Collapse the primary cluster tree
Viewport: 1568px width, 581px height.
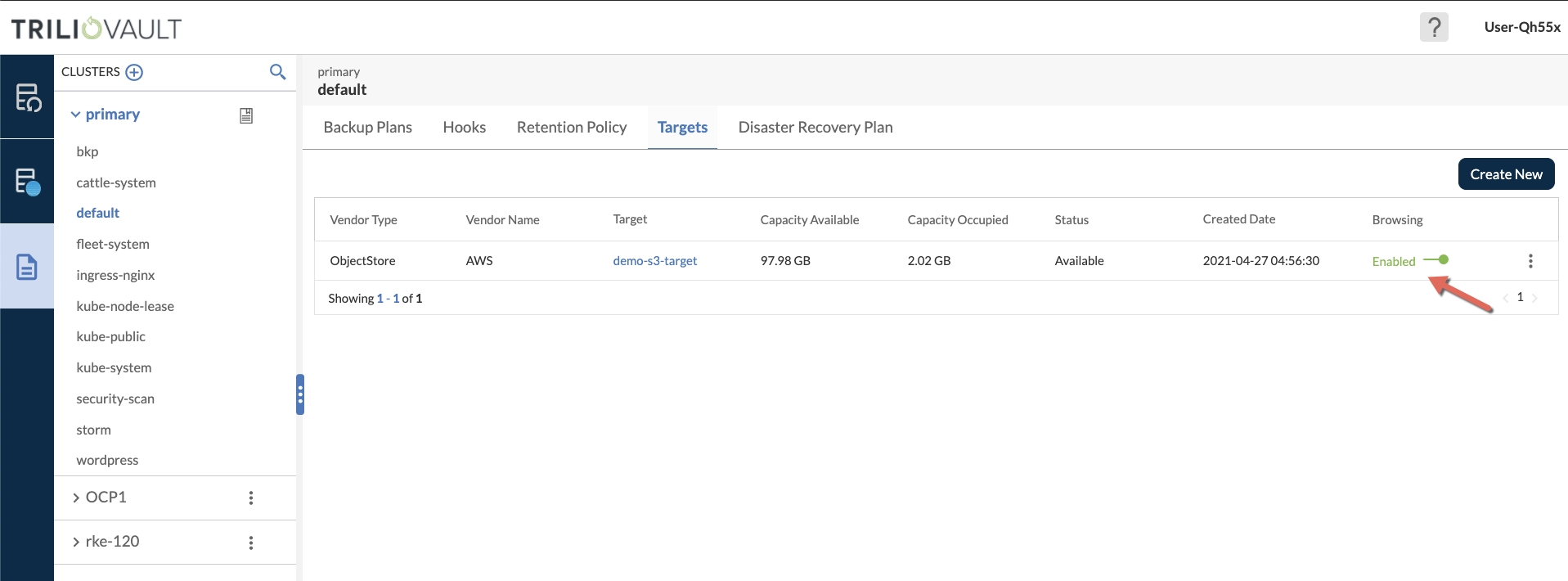75,115
